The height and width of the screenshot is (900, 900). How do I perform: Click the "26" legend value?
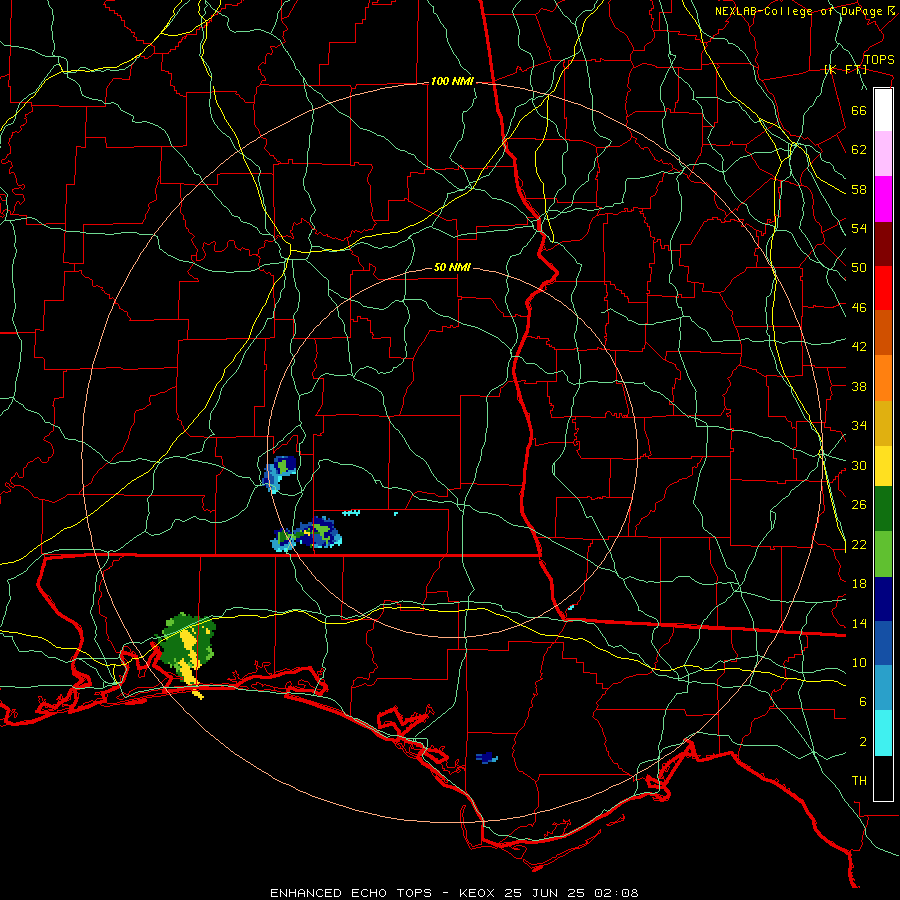(x=859, y=505)
